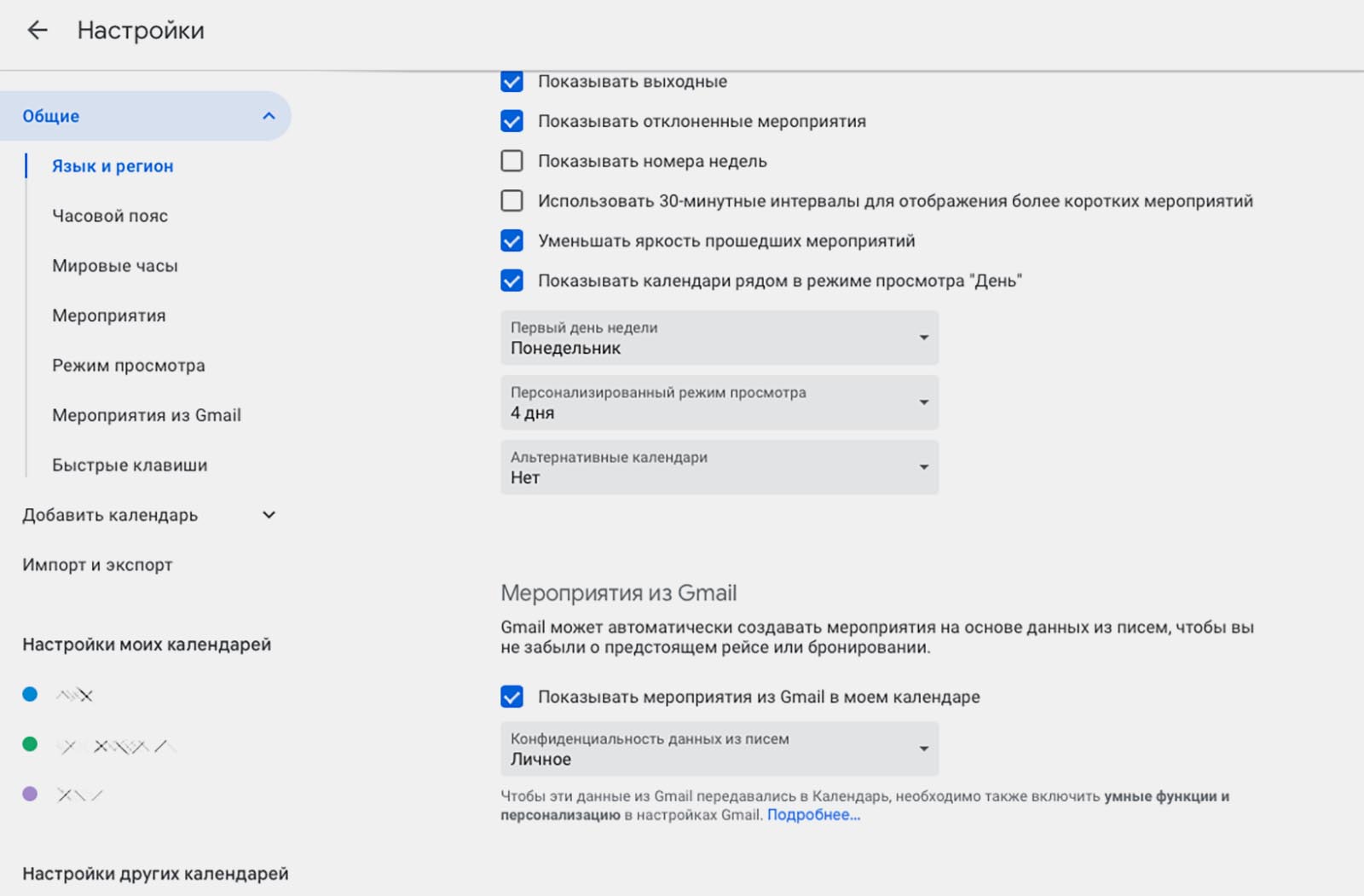Open Импорт и экспорт

click(x=97, y=565)
